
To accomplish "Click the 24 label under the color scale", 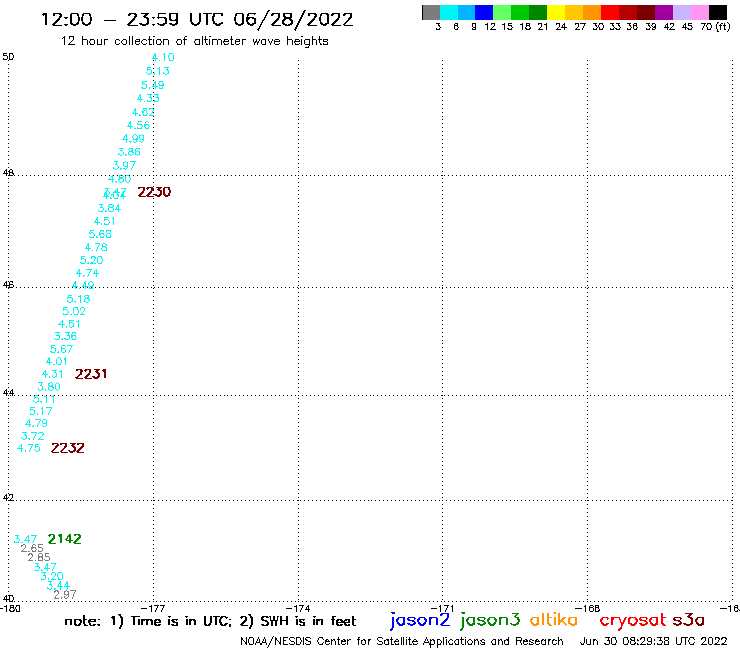I will click(x=561, y=27).
